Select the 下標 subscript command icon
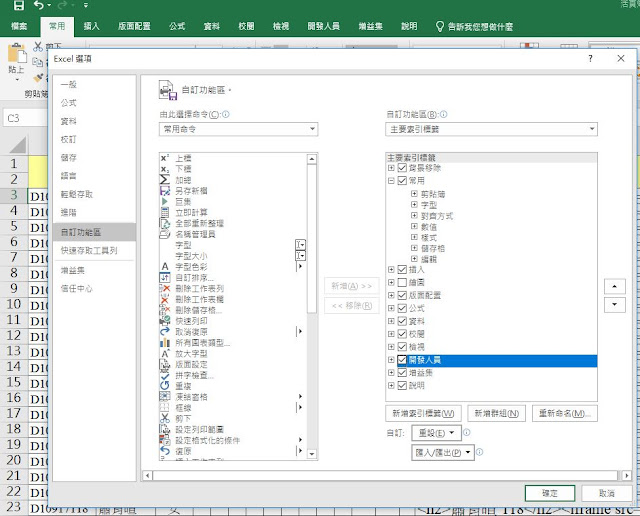Screen dimensions: 640x516 [x=164, y=169]
